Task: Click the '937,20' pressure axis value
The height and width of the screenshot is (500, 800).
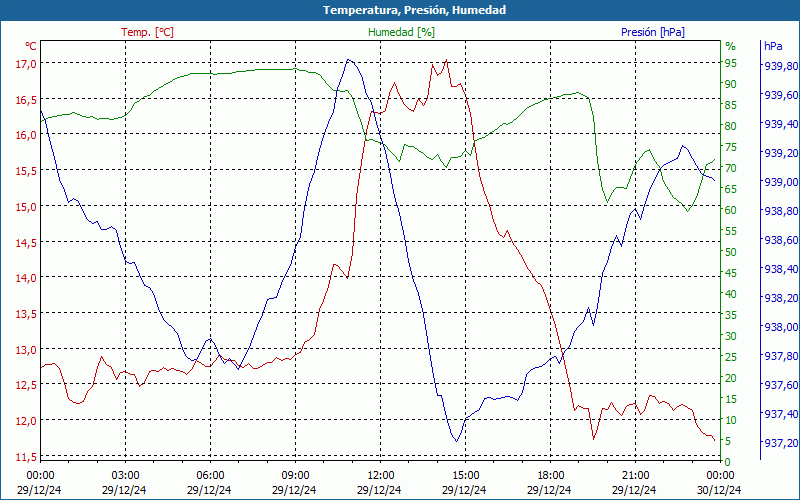Action: [x=779, y=443]
